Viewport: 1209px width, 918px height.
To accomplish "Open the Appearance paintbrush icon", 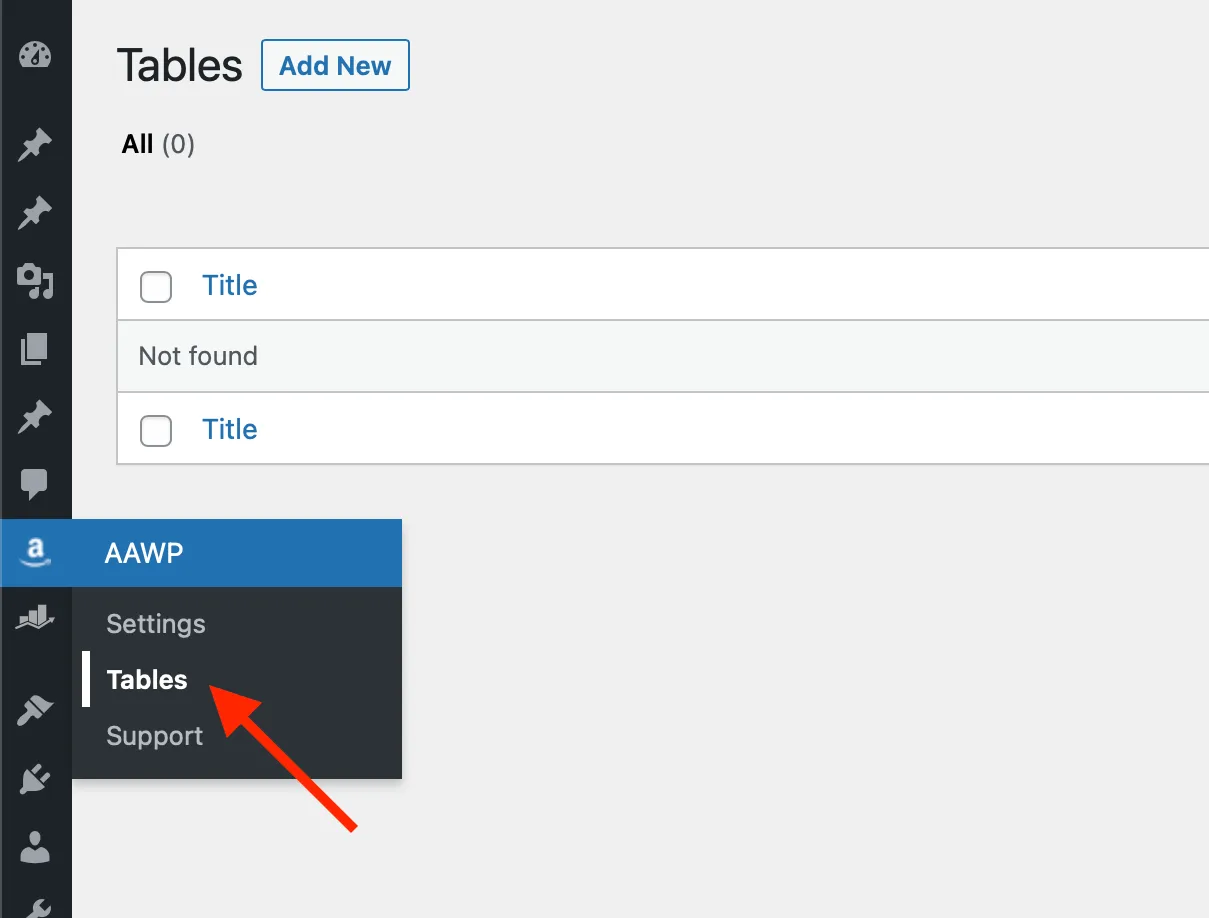I will [x=35, y=711].
